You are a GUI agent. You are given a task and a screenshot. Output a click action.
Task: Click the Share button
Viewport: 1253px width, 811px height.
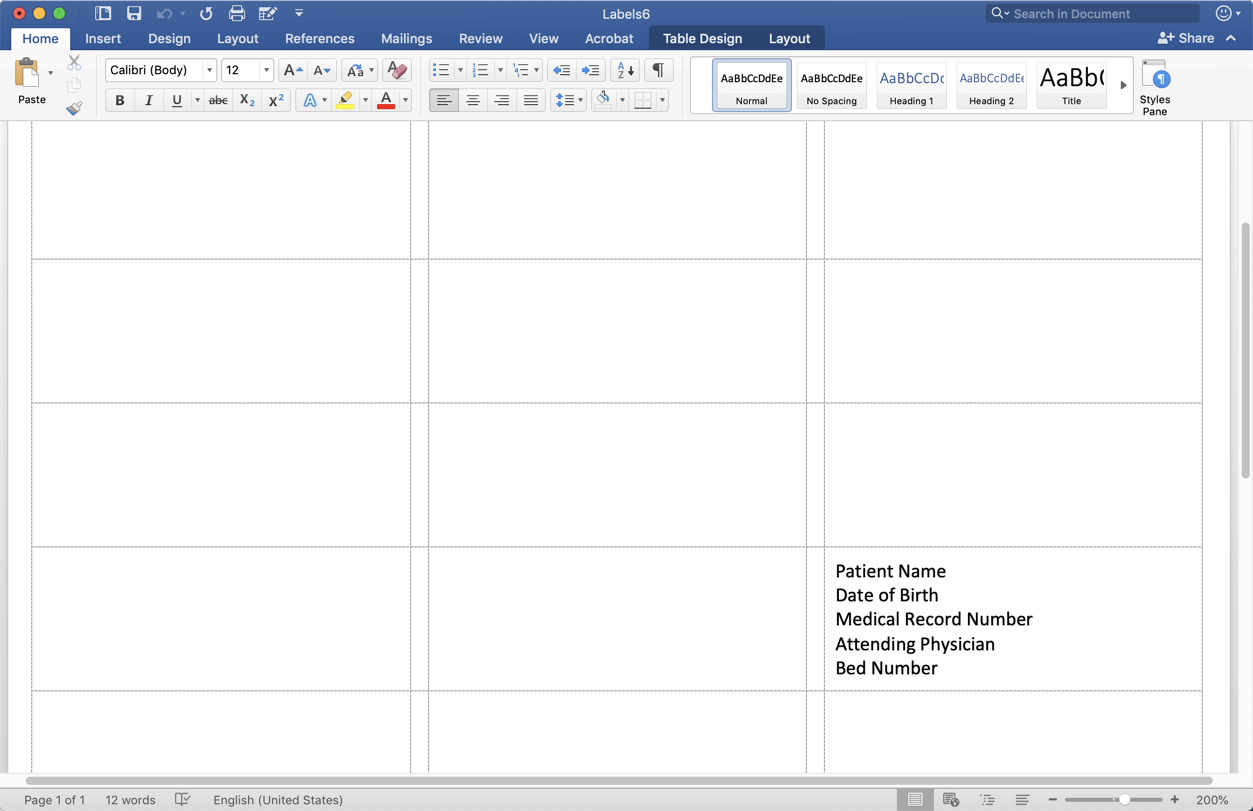(1186, 38)
